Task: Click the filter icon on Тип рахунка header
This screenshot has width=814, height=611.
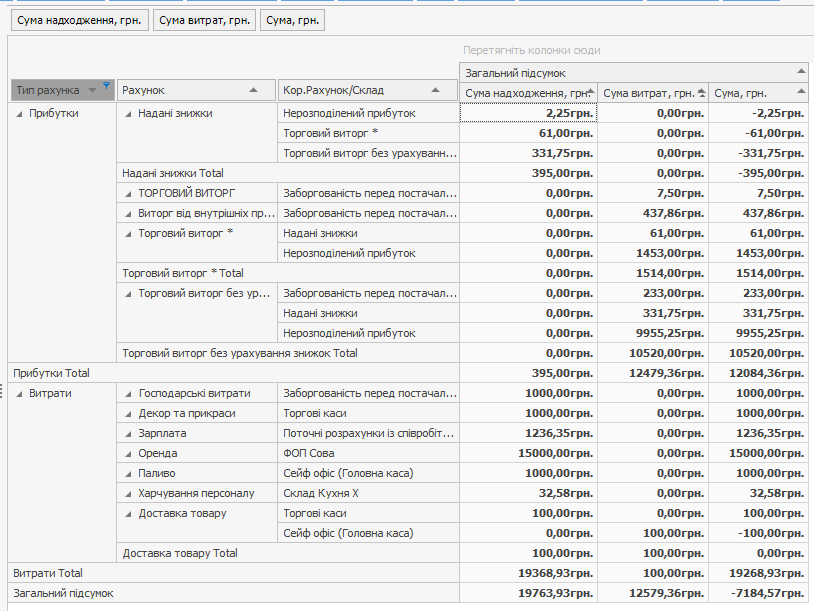Action: (106, 86)
